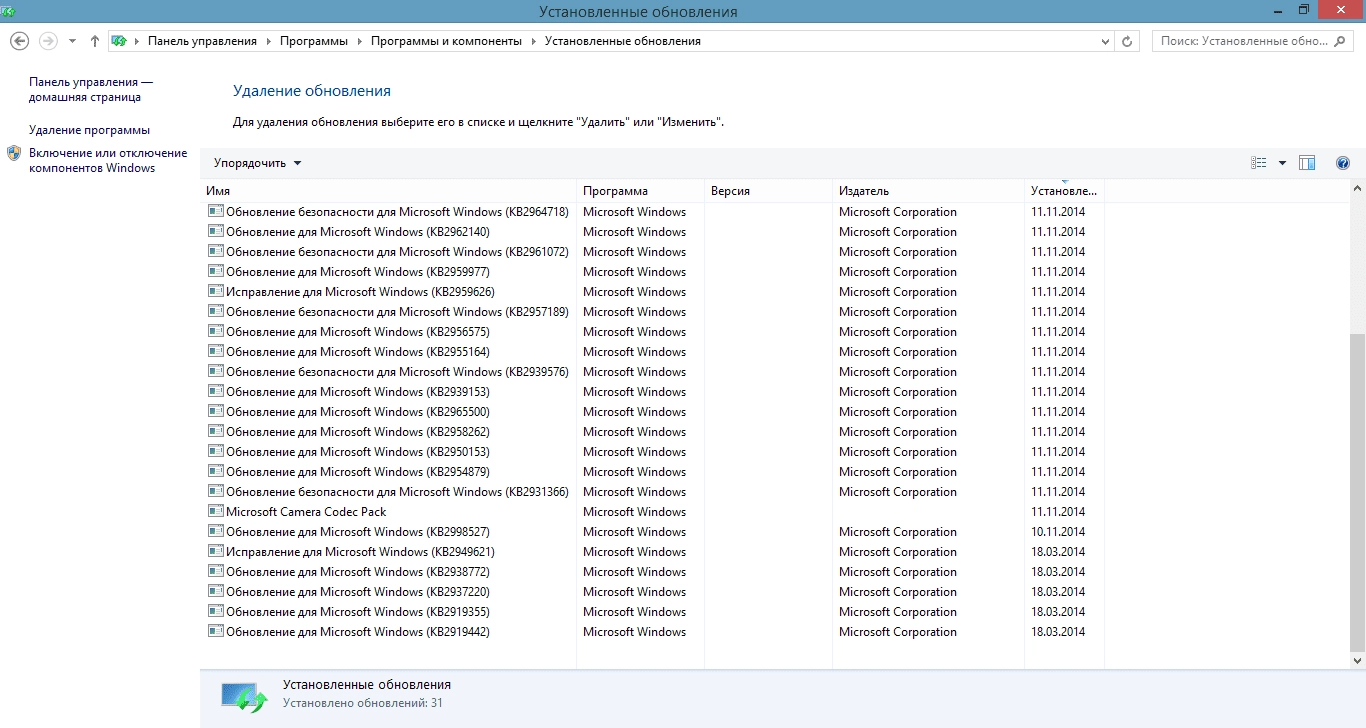The width and height of the screenshot is (1366, 728).
Task: Click the scrollbar up arrow
Action: coord(1357,188)
